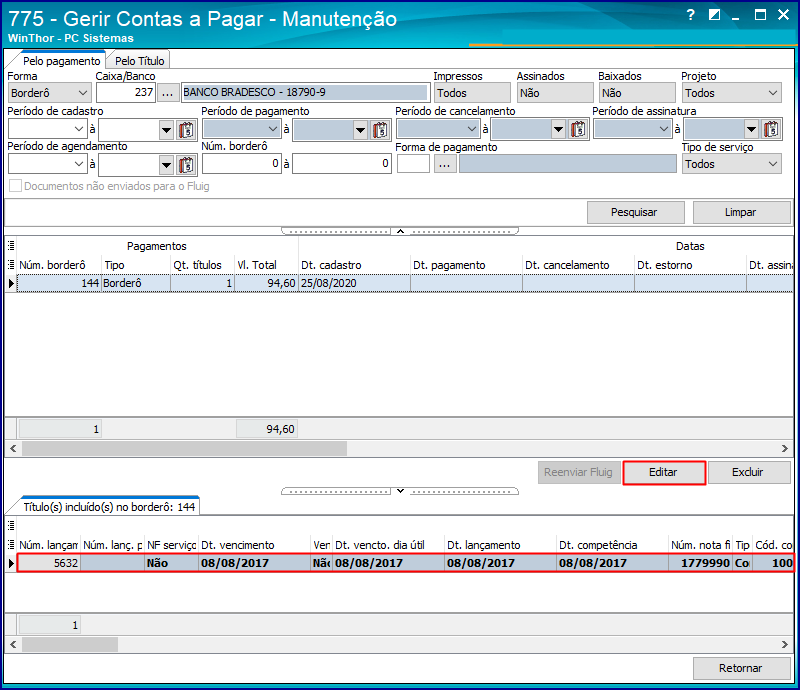Click the Núm. borderô end field
The width and height of the screenshot is (800, 690).
342,164
